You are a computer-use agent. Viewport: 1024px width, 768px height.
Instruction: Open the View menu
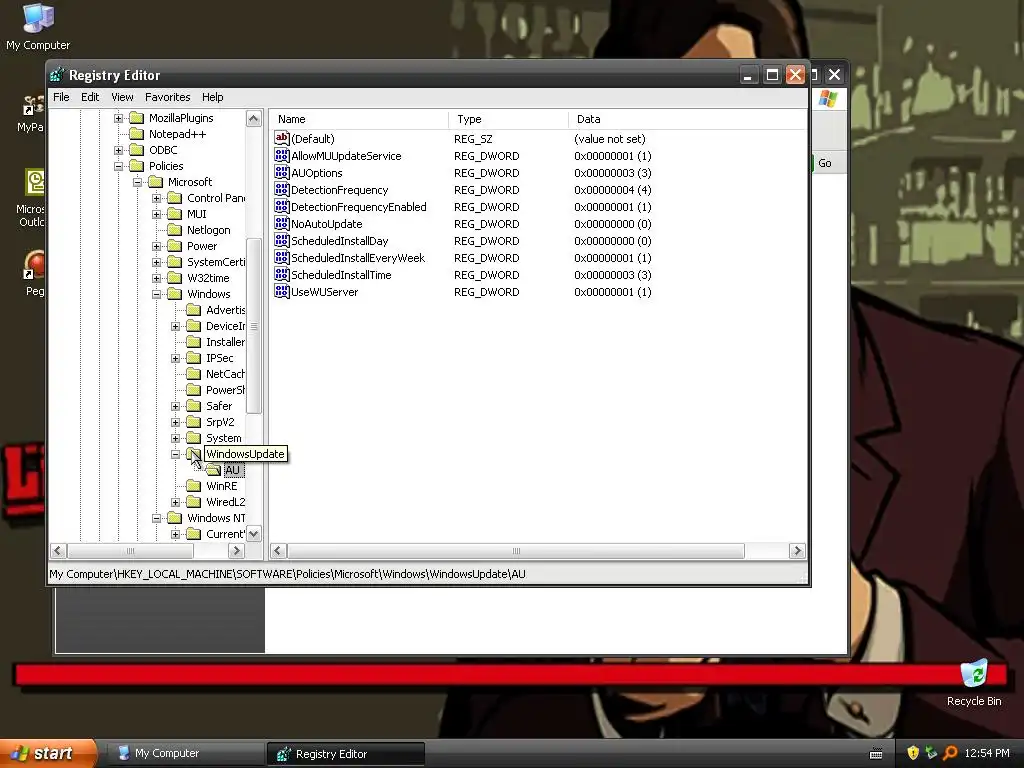tap(122, 97)
